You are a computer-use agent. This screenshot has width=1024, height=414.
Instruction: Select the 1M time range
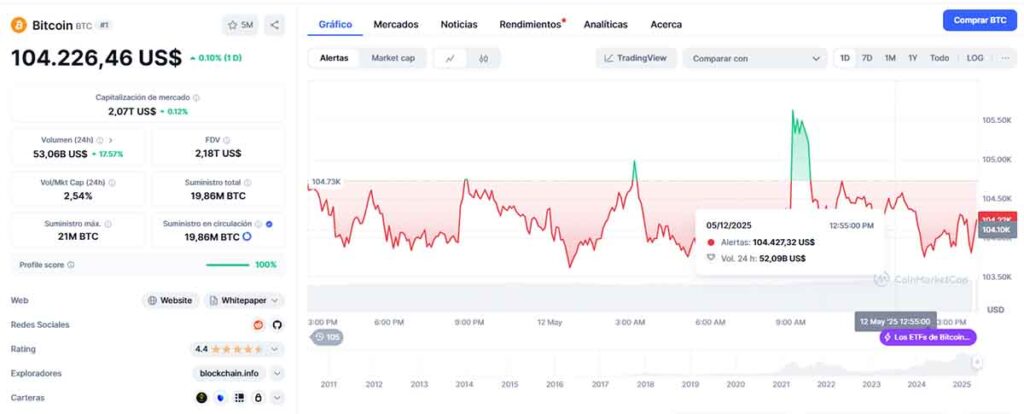point(889,58)
